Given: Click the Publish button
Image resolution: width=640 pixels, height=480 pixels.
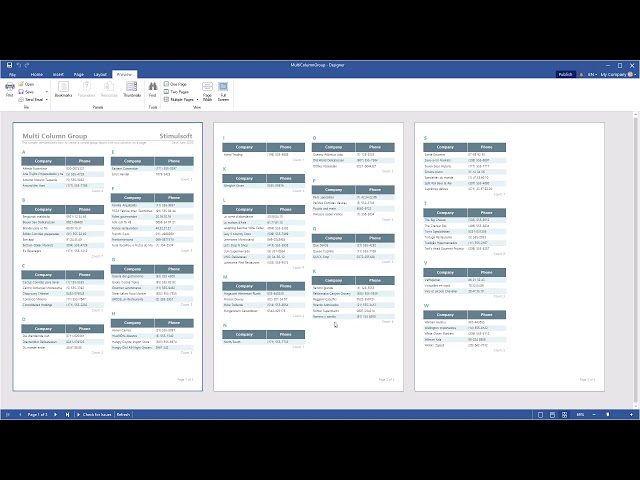Looking at the screenshot, I should tap(565, 74).
